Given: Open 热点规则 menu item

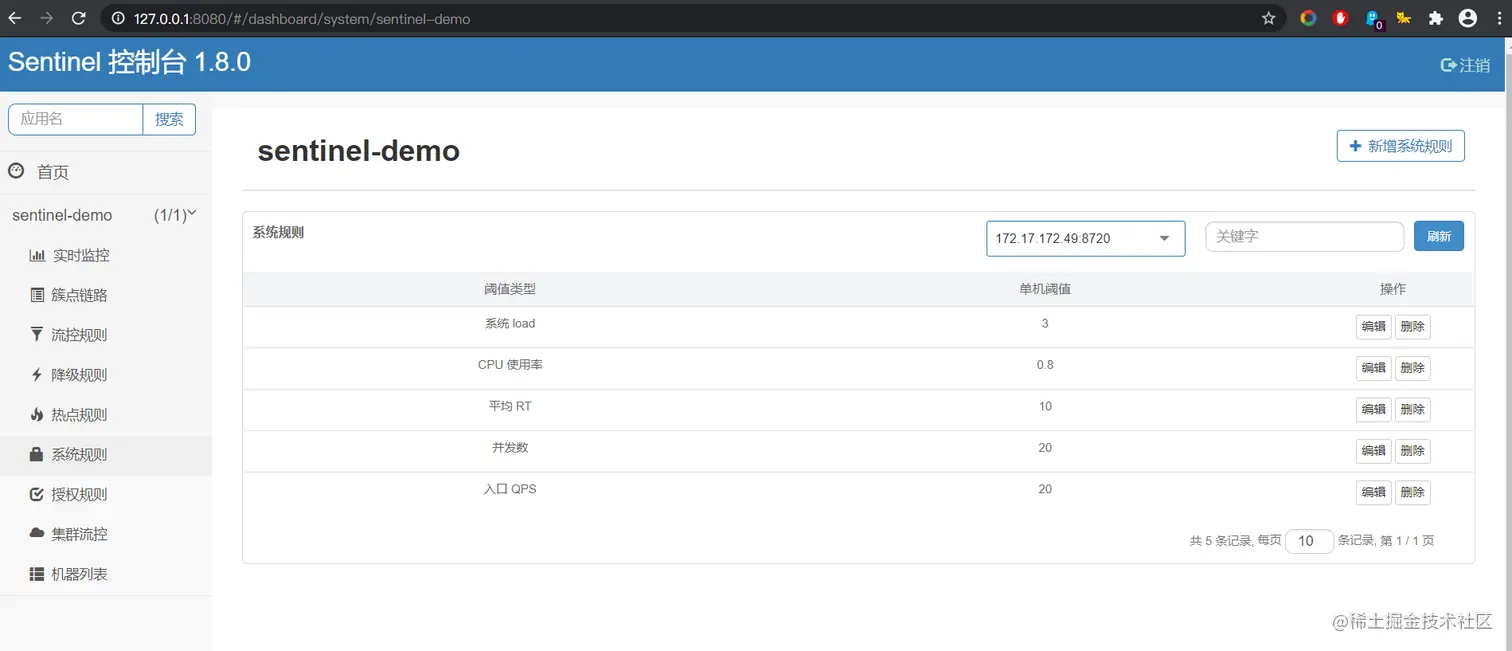Looking at the screenshot, I should pyautogui.click(x=79, y=415).
